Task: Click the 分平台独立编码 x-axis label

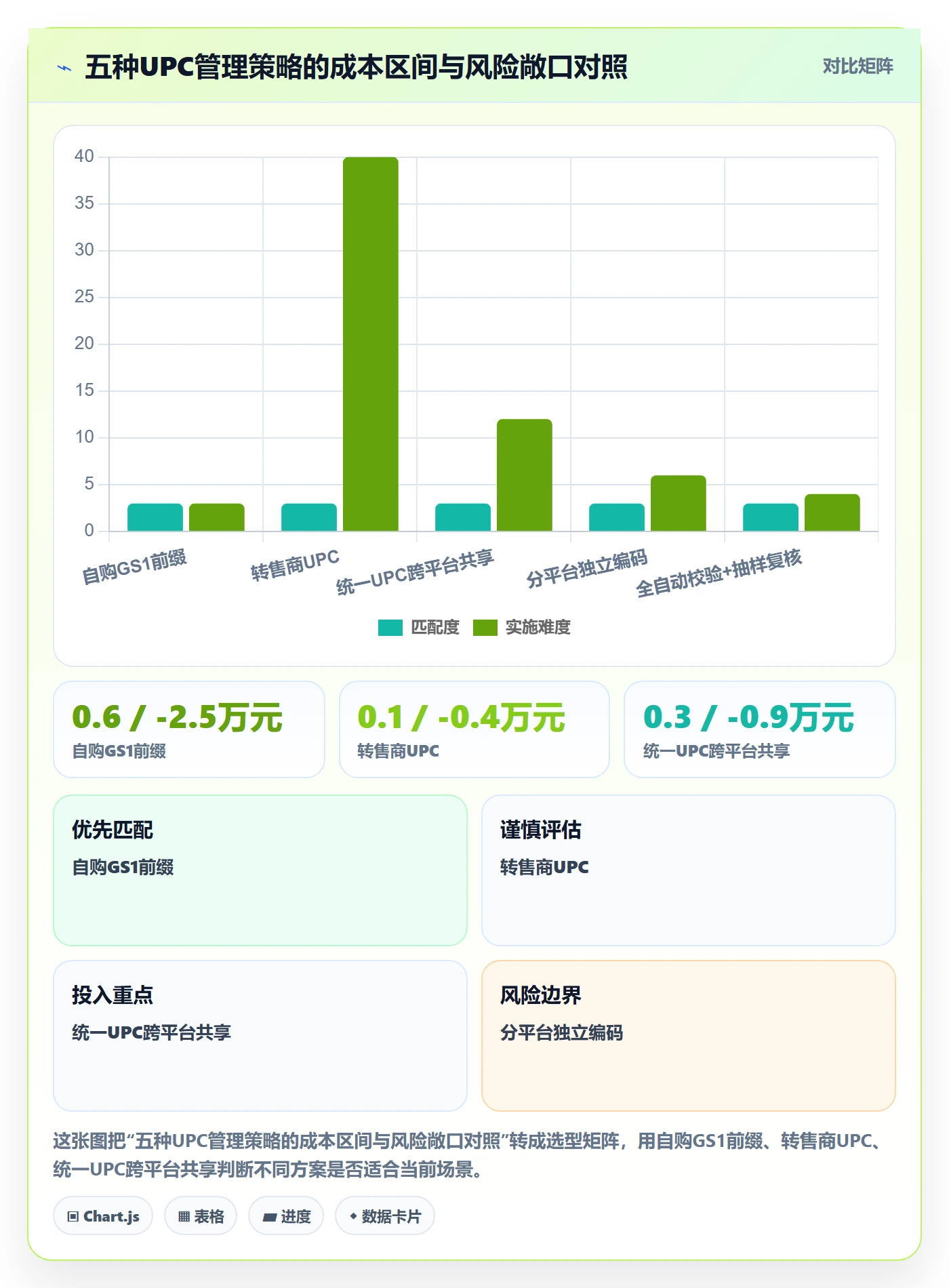Action: tap(587, 569)
